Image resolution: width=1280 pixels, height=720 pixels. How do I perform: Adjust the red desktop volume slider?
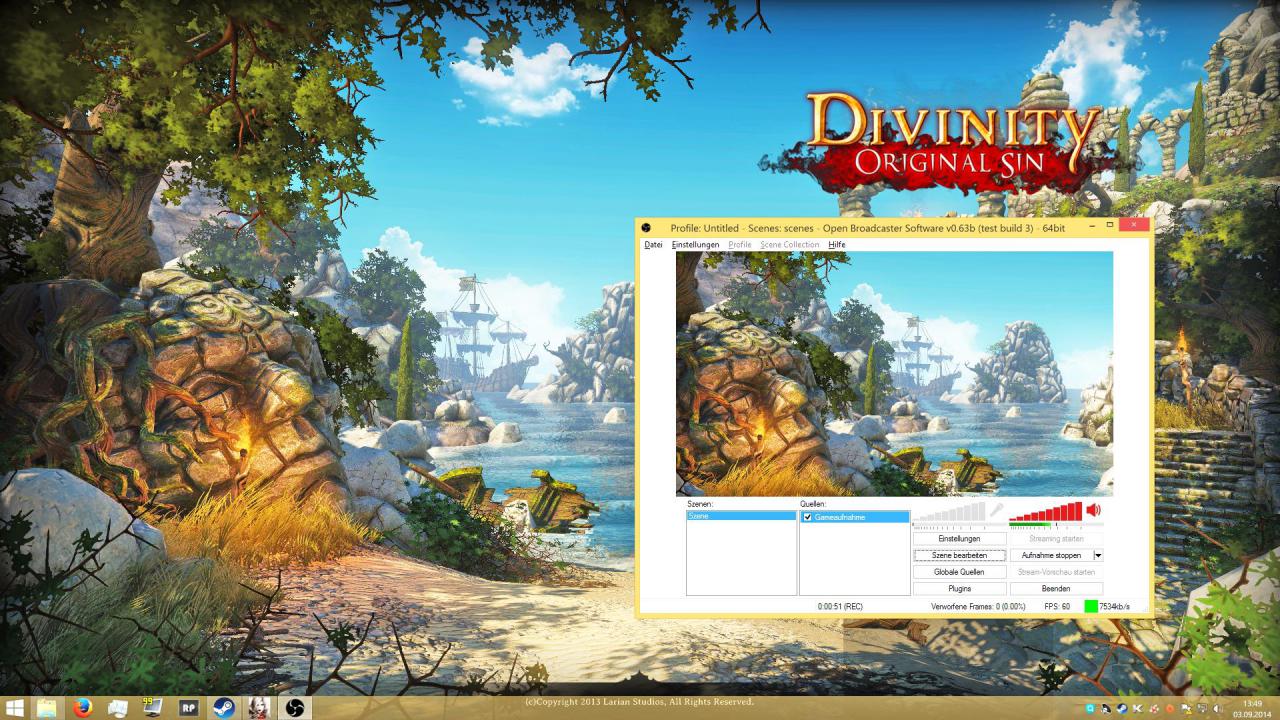click(x=1046, y=512)
